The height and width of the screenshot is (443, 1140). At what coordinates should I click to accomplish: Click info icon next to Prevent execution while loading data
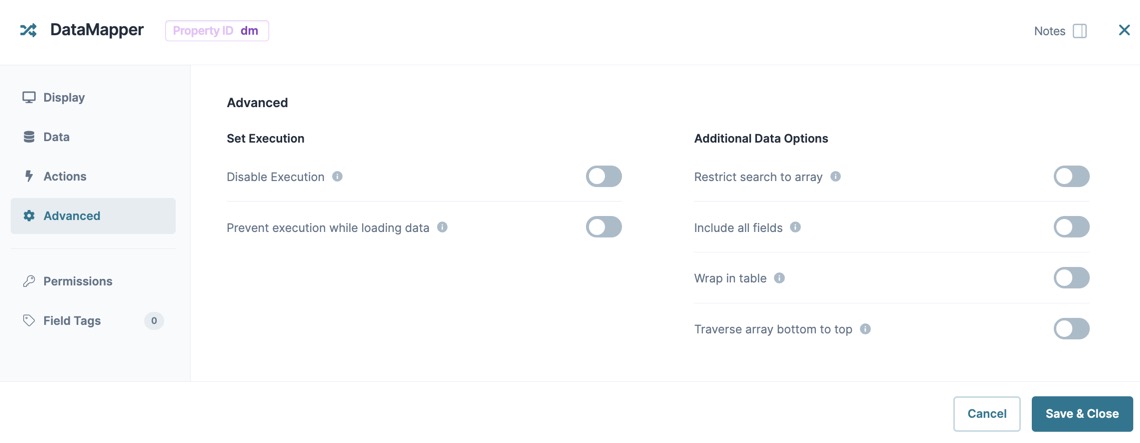coord(442,227)
